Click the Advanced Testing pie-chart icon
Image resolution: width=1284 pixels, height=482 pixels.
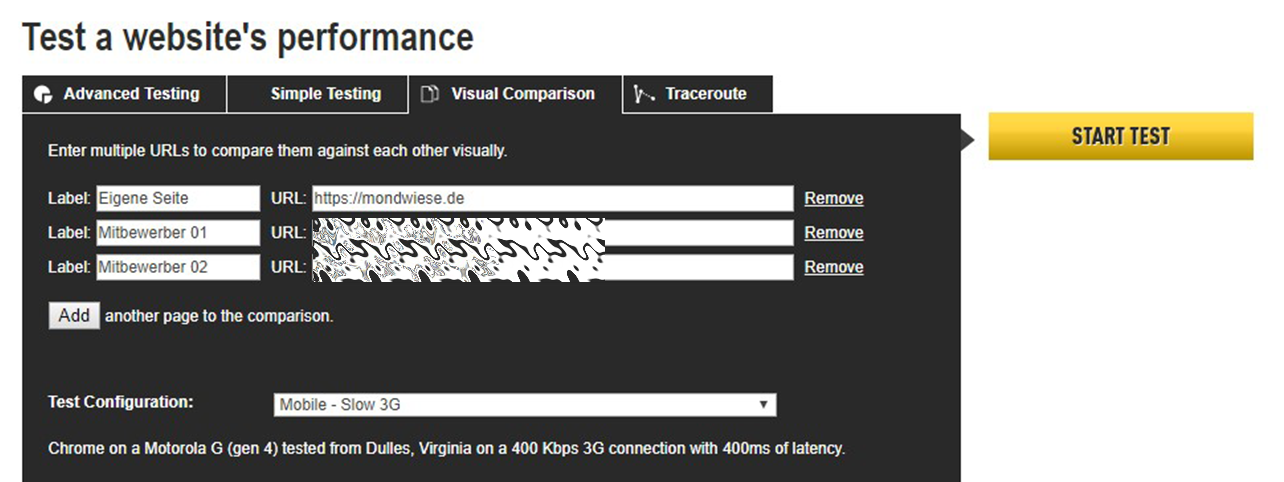click(42, 94)
